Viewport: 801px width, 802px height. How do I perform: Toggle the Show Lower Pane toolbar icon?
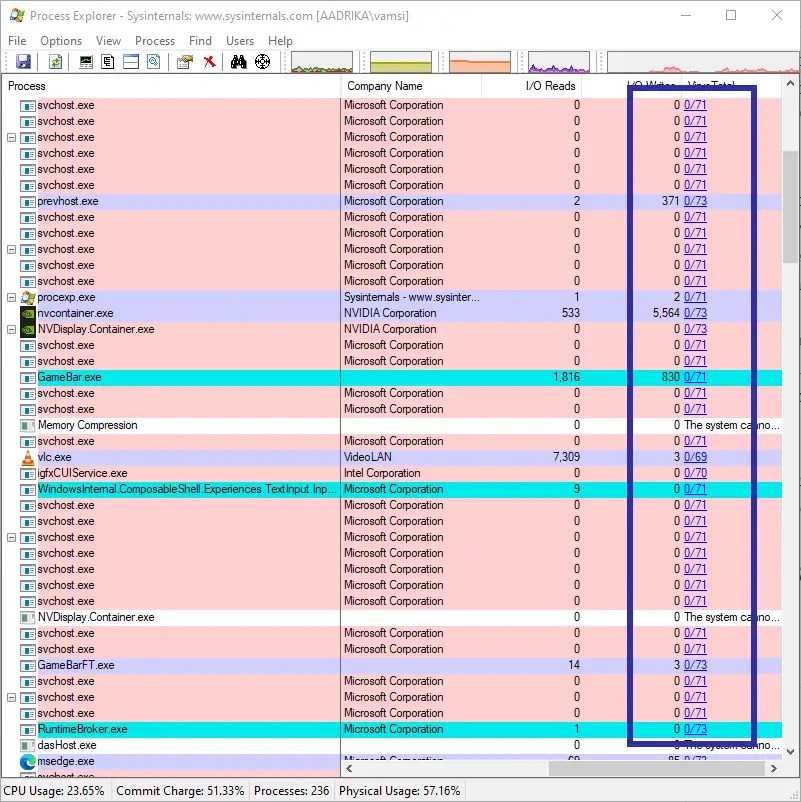pyautogui.click(x=131, y=62)
